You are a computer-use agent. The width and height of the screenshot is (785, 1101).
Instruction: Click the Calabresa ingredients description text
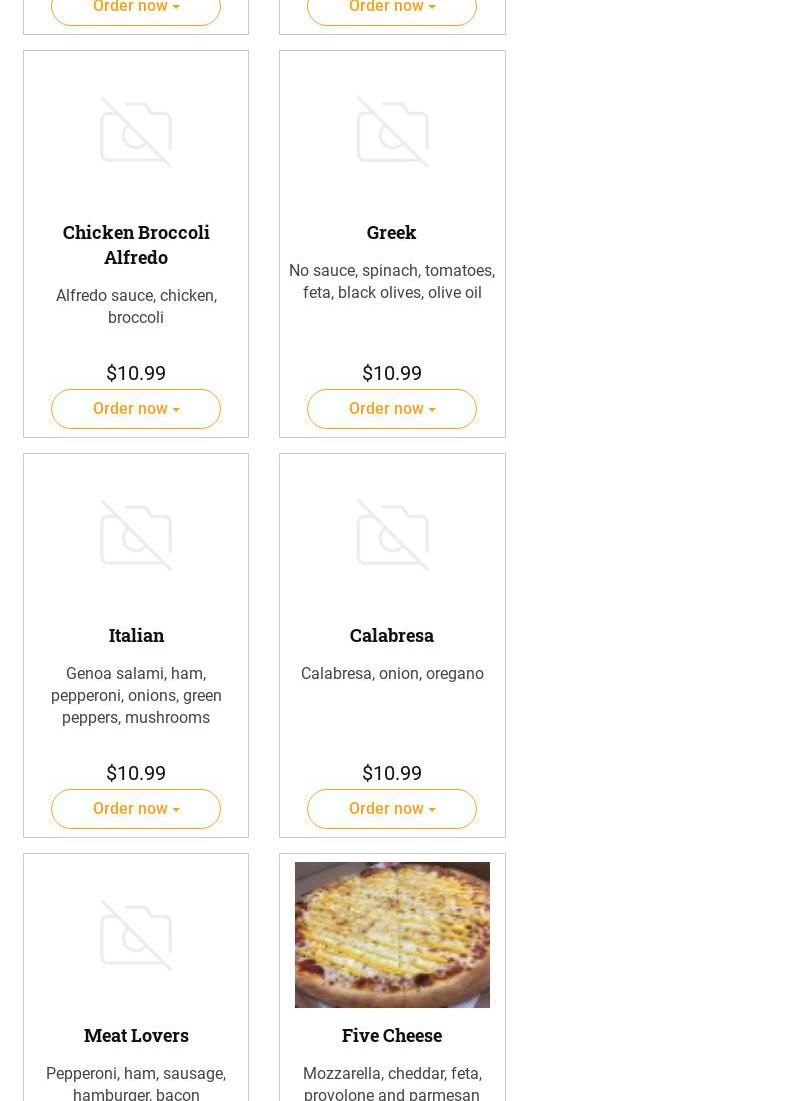click(x=392, y=674)
